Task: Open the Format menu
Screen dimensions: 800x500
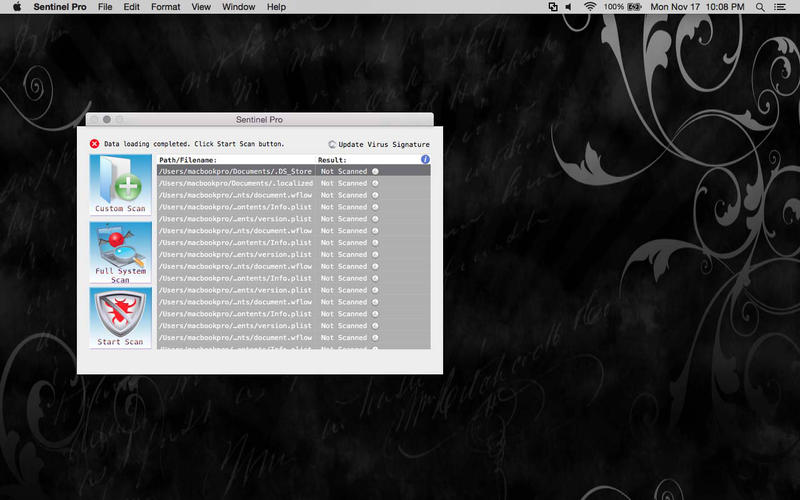Action: point(165,7)
